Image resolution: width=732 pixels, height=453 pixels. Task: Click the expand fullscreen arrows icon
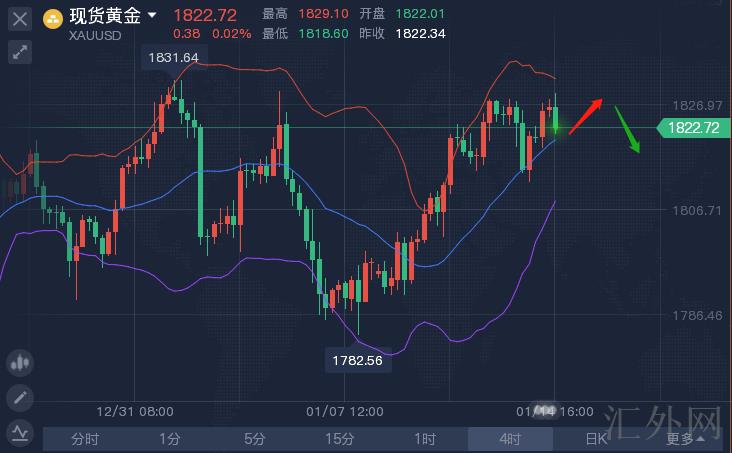coord(20,53)
